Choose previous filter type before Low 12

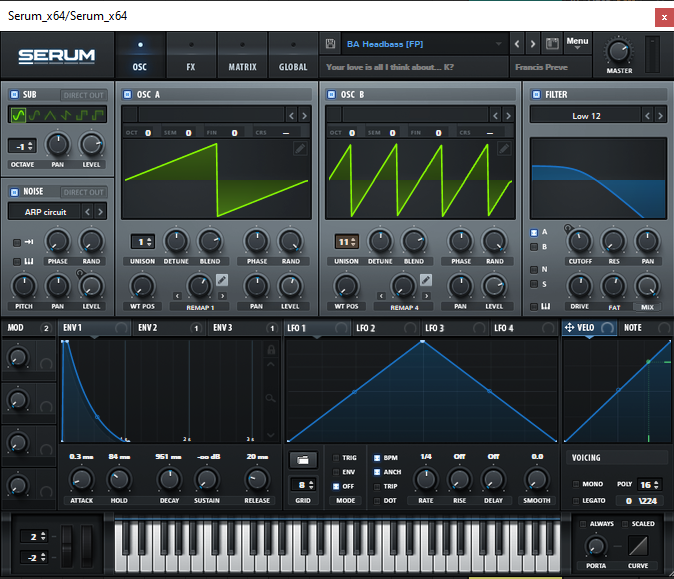point(648,115)
